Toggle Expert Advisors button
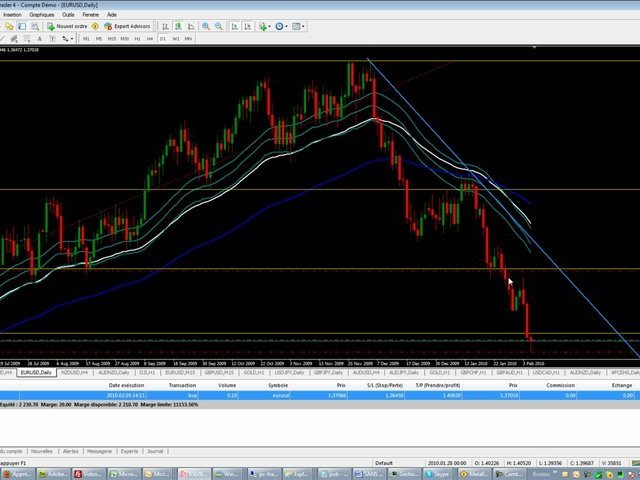Screen dimensions: 640x480 (x=127, y=26)
